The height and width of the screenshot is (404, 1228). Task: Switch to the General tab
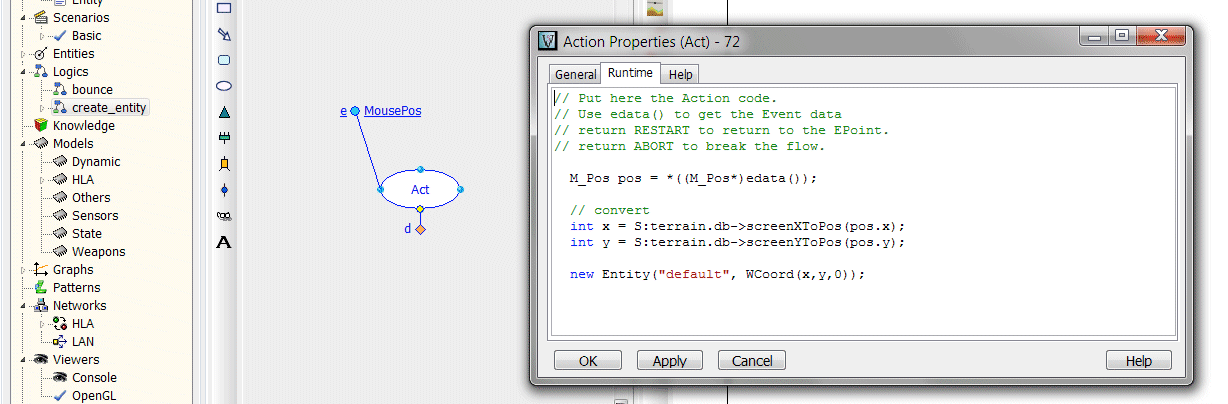point(575,74)
